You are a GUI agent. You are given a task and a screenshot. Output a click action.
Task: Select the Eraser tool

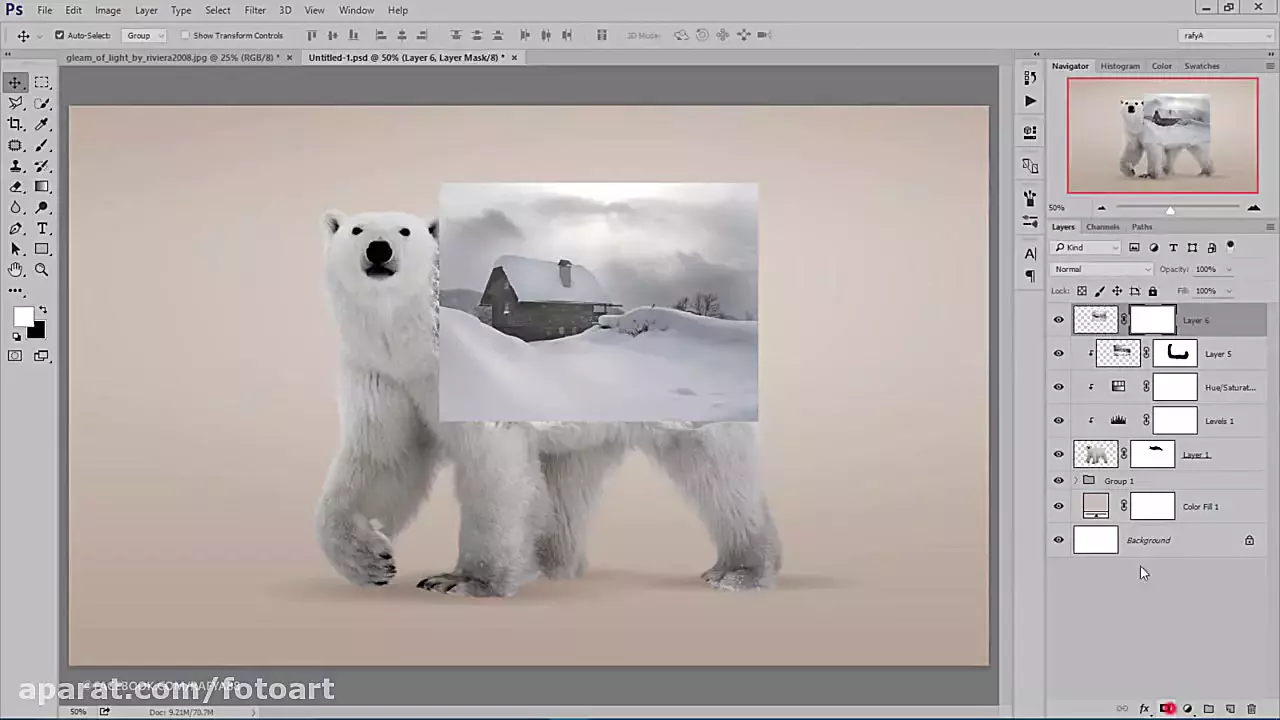point(16,187)
